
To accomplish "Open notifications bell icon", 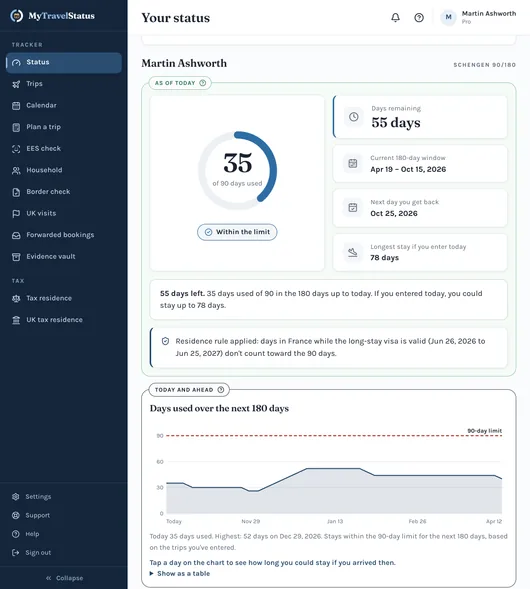I will coord(395,17).
